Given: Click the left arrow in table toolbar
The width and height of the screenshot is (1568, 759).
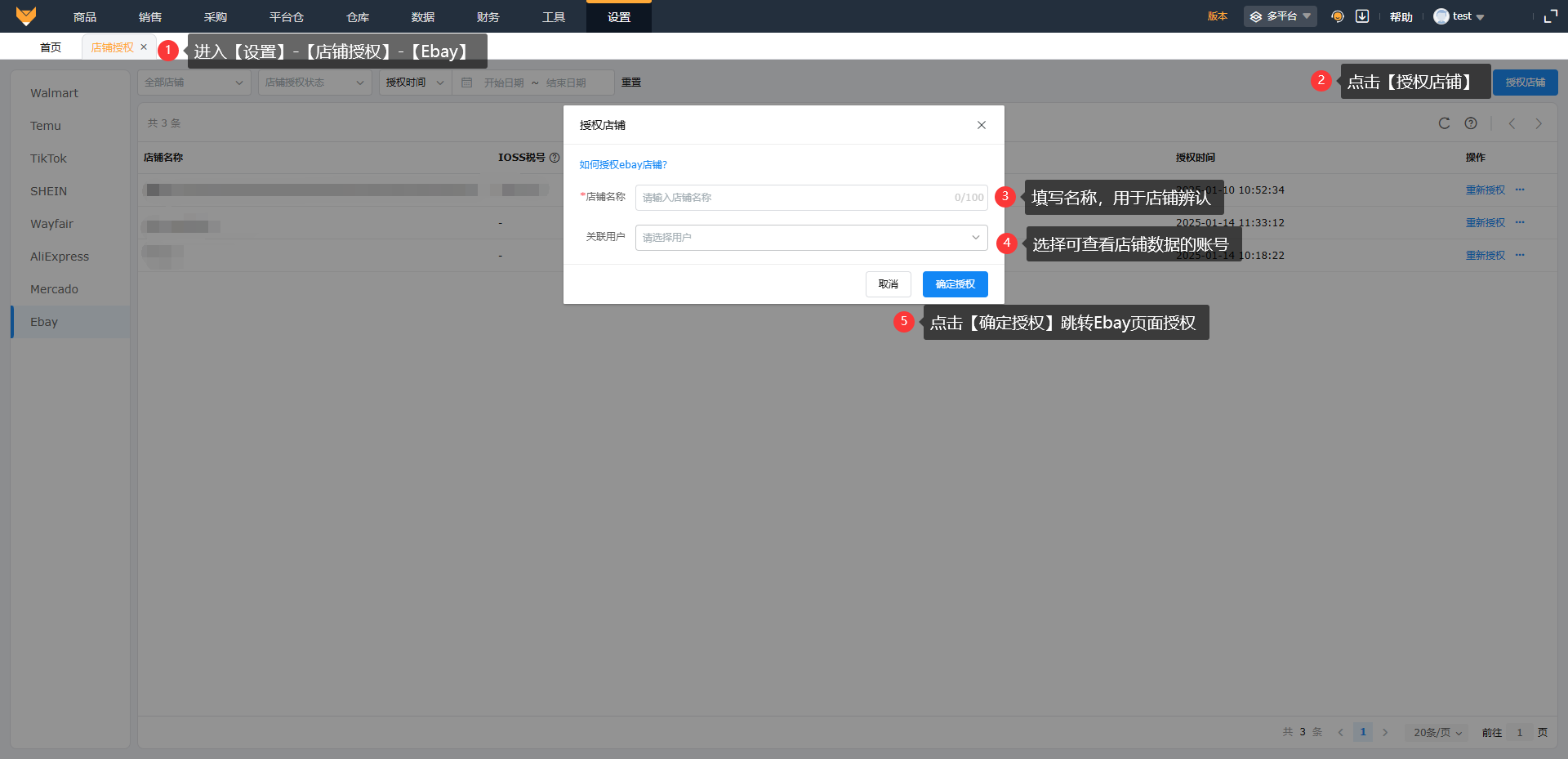Looking at the screenshot, I should 1512,123.
